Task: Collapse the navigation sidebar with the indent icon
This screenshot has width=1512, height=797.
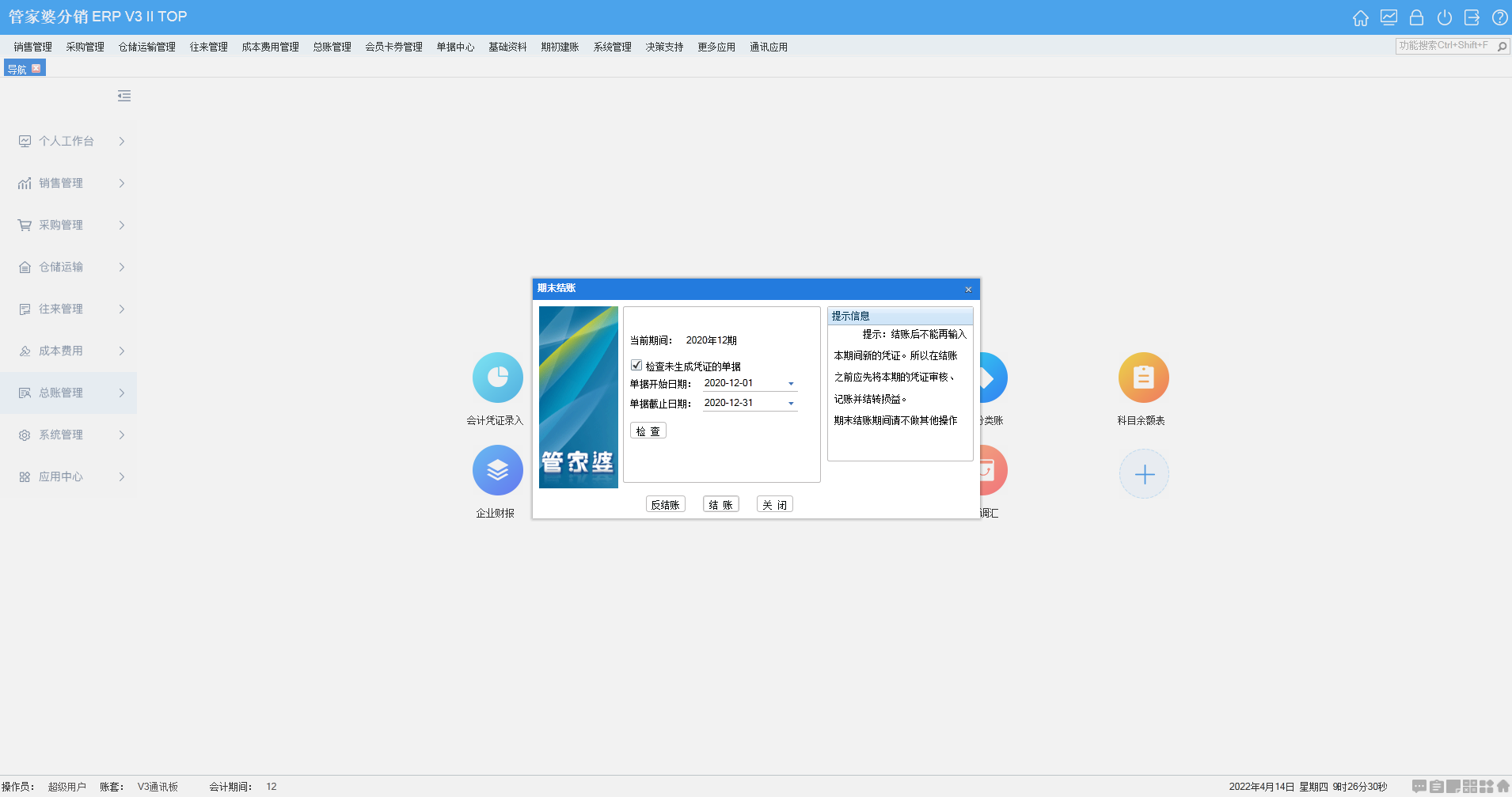Action: point(124,96)
